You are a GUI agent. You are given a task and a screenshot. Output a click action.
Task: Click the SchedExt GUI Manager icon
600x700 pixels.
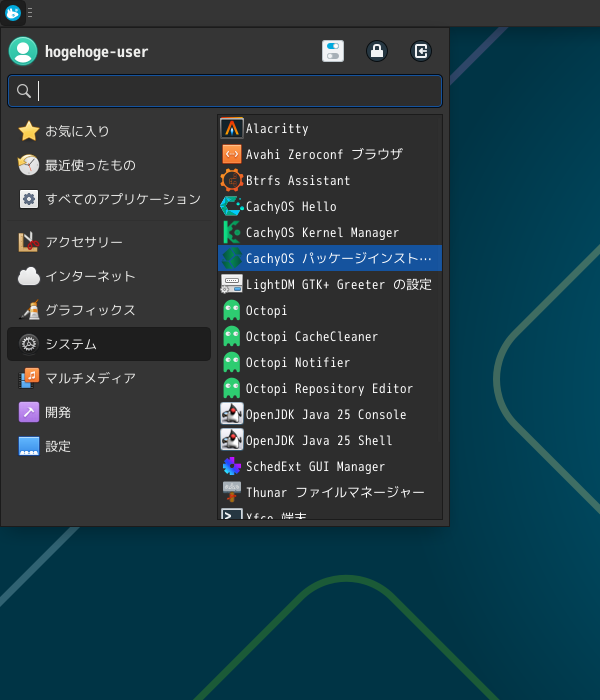click(x=232, y=466)
